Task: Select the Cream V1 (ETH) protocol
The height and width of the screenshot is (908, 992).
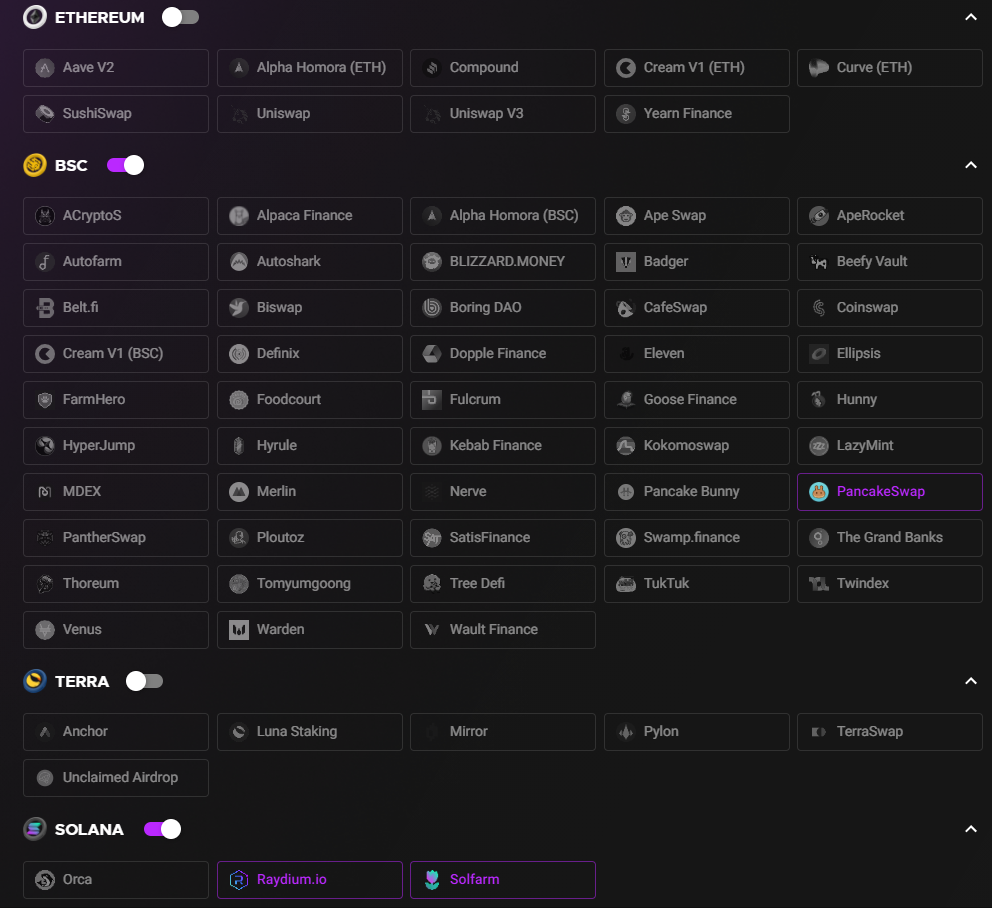Action: pos(697,68)
